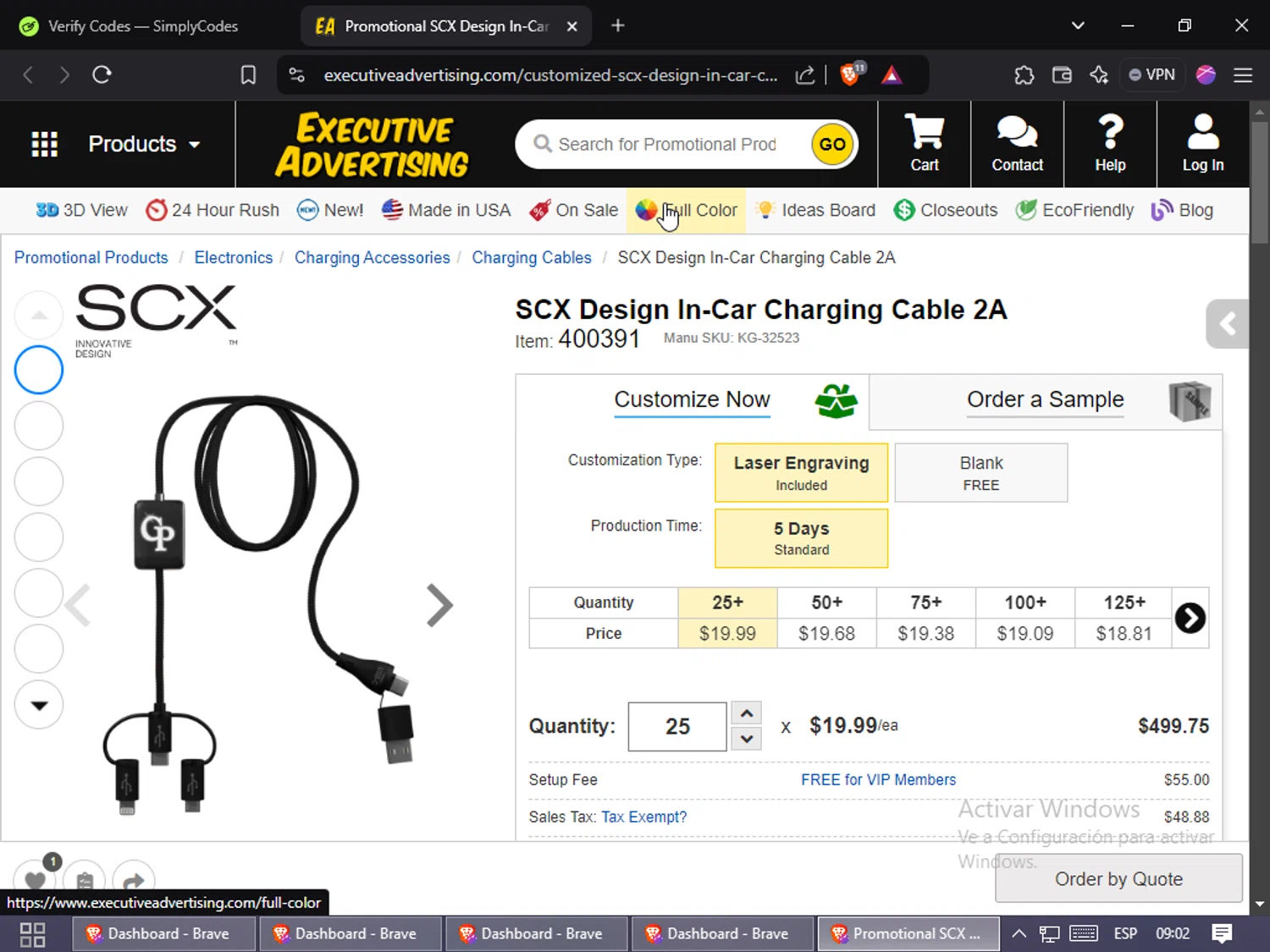1270x952 pixels.
Task: Open Ideas Board link
Action: click(x=815, y=210)
